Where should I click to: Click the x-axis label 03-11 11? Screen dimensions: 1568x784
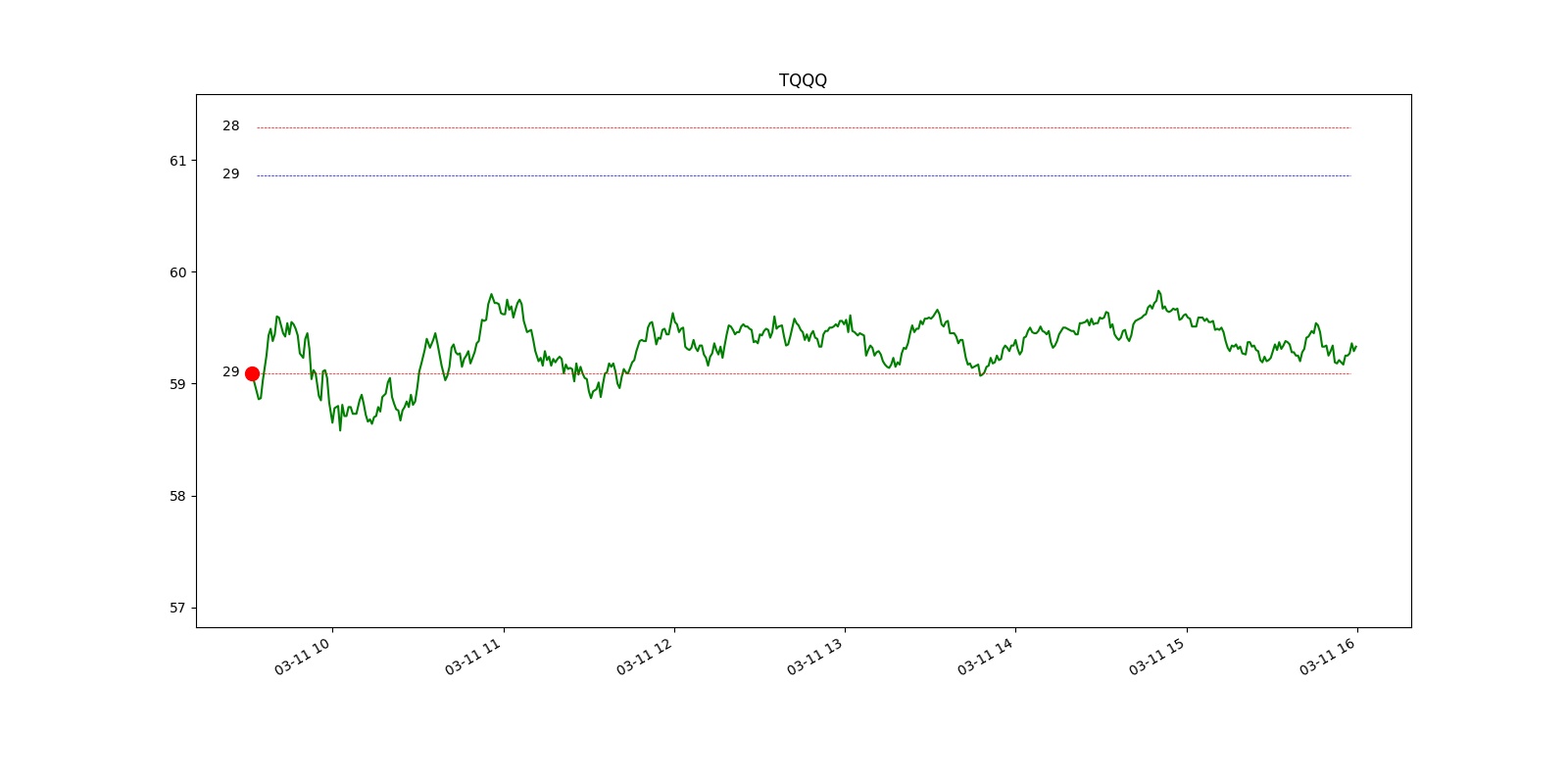(473, 657)
